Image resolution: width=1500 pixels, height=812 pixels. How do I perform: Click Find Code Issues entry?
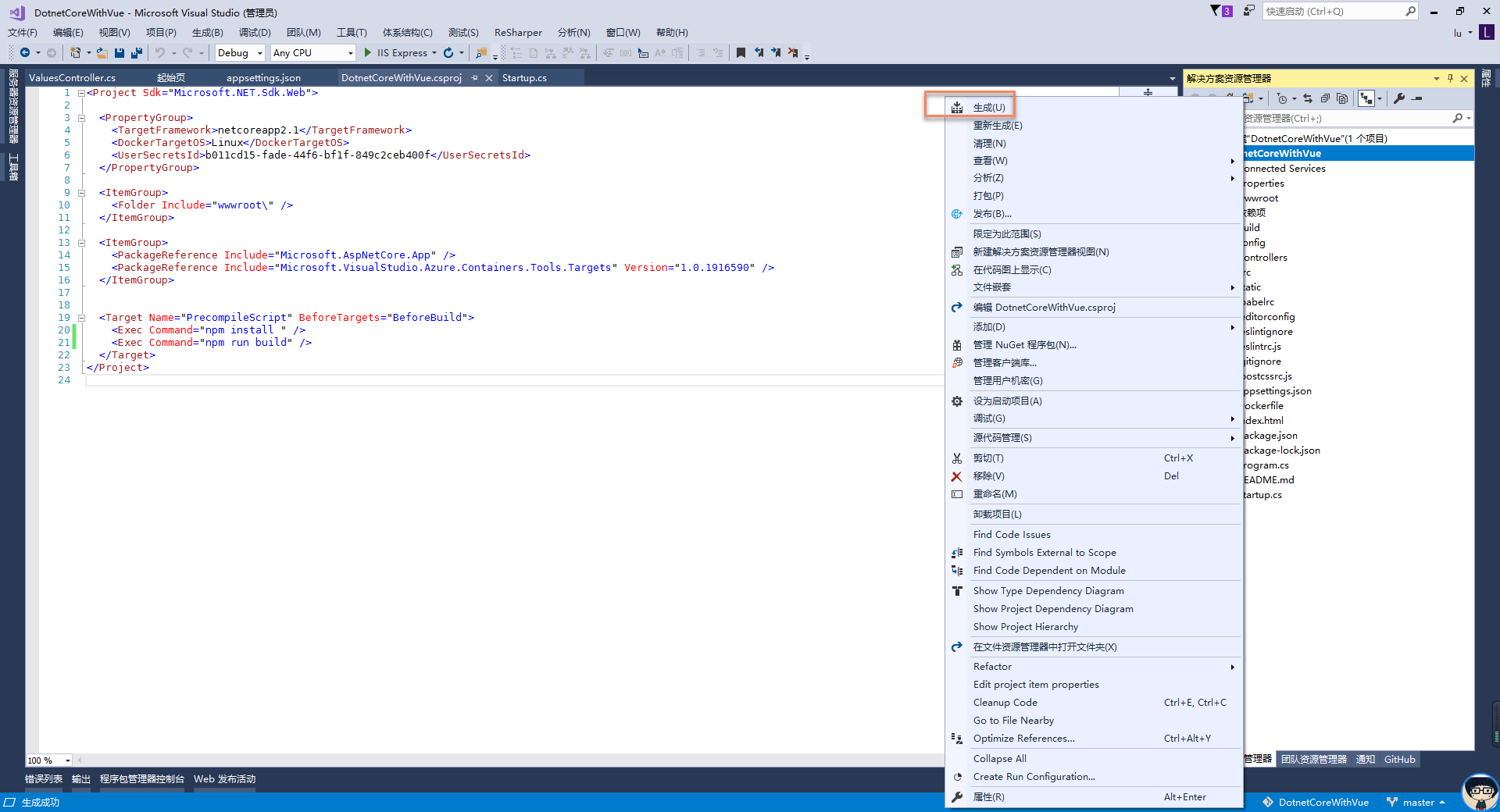(1094, 535)
